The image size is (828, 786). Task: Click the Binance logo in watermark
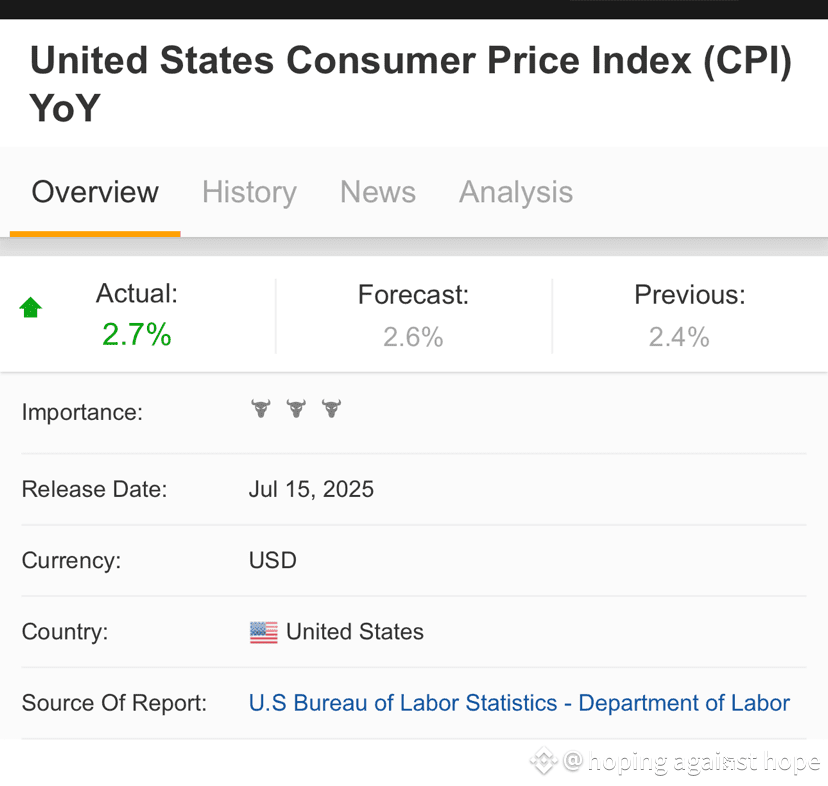544,761
